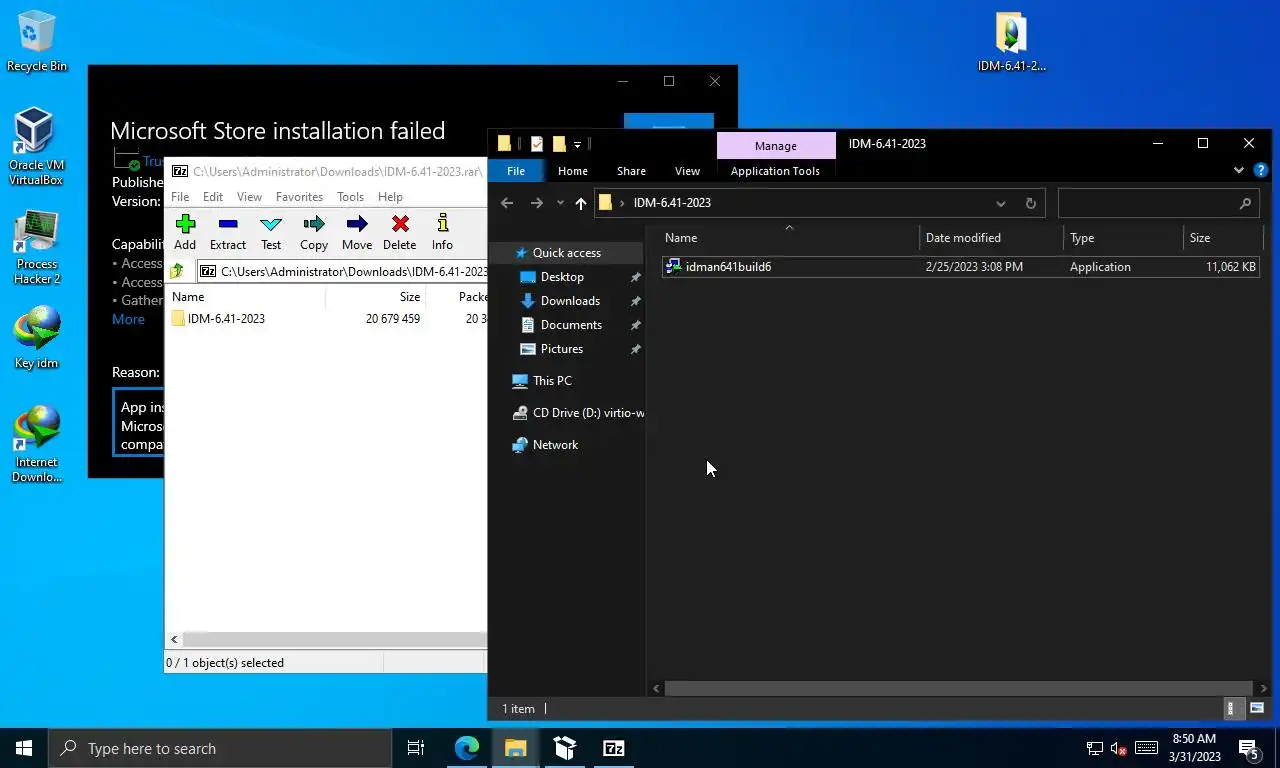This screenshot has width=1280, height=768.
Task: Select Process Hacker 2 desktop icon
Action: click(37, 247)
